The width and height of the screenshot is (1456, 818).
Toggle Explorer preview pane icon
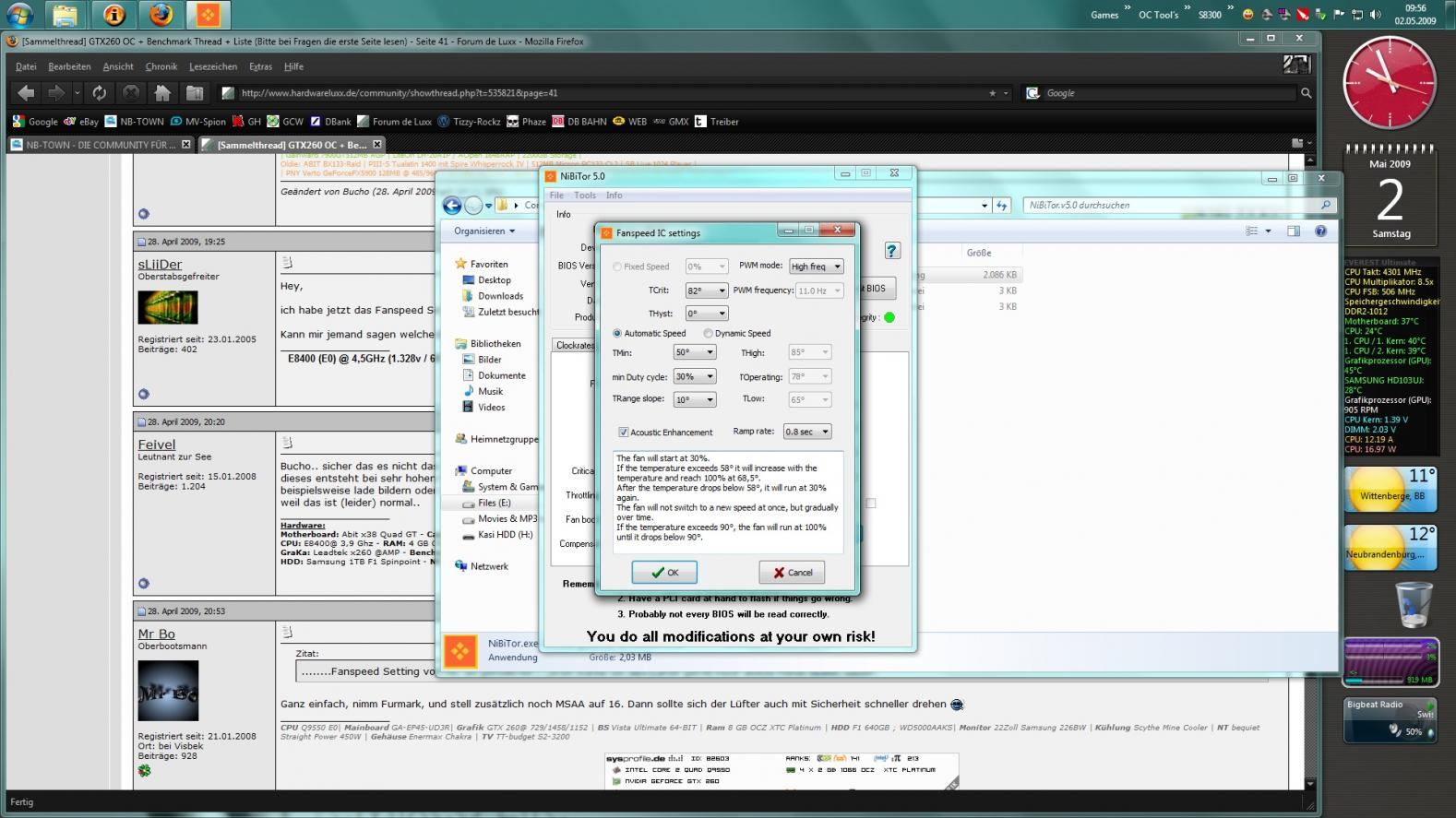click(x=1293, y=231)
